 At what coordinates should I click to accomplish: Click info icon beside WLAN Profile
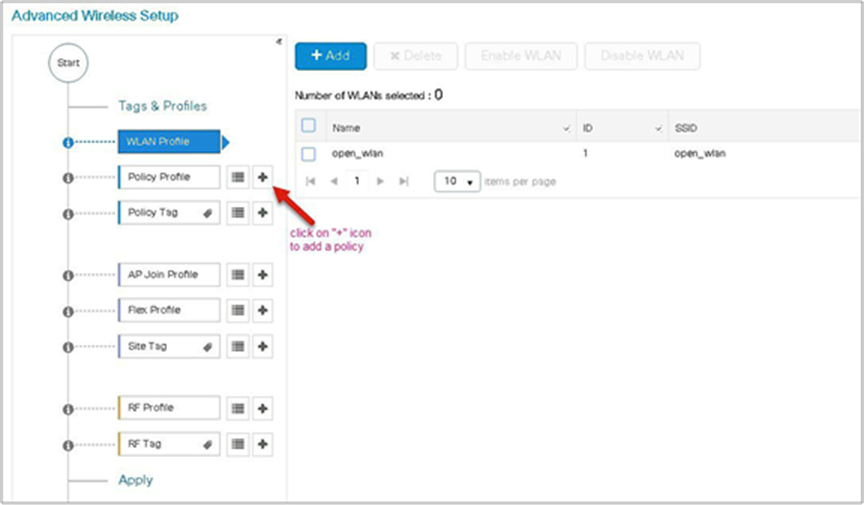(68, 143)
